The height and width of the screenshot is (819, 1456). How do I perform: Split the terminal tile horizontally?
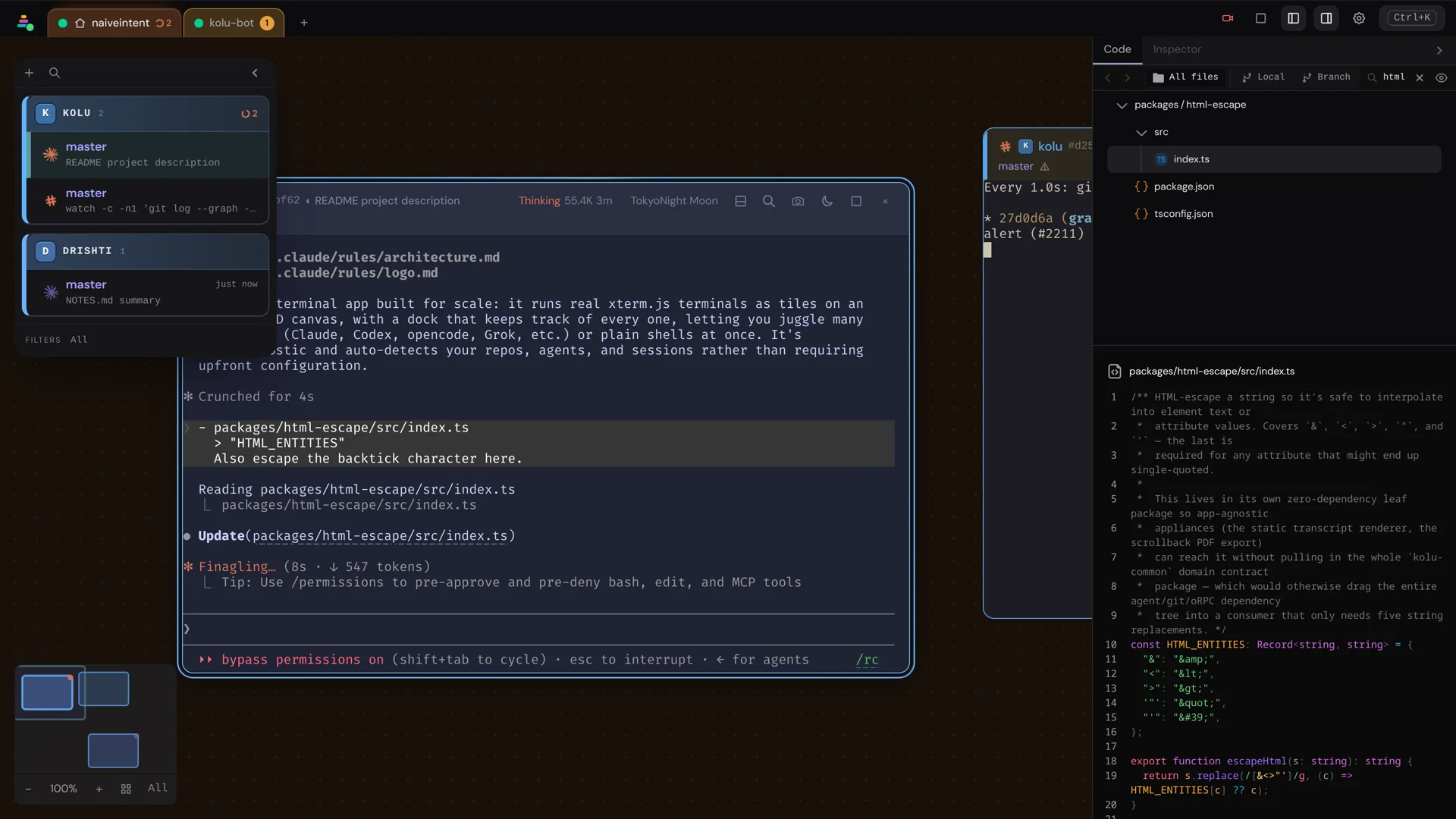click(741, 201)
